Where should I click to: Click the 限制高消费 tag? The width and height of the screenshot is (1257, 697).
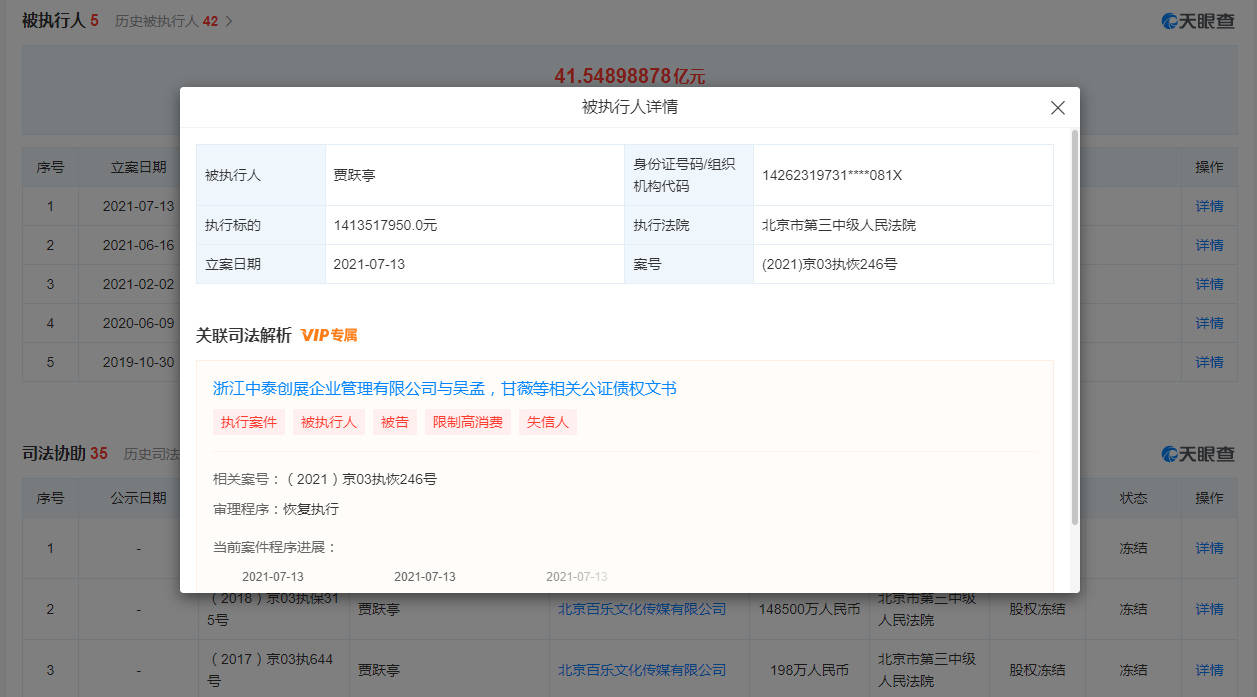coord(467,422)
